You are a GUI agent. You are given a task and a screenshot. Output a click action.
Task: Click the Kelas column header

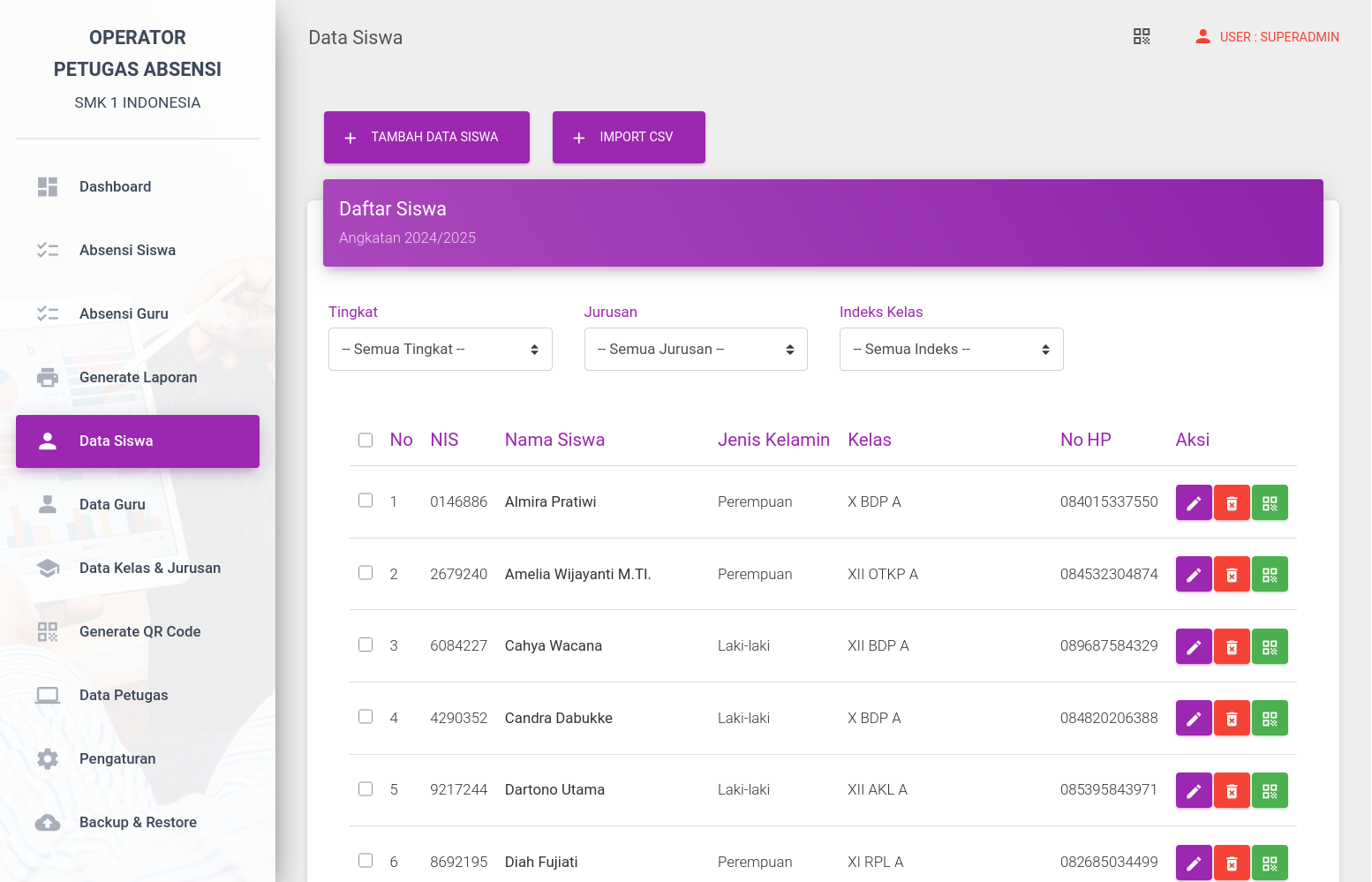tap(870, 440)
